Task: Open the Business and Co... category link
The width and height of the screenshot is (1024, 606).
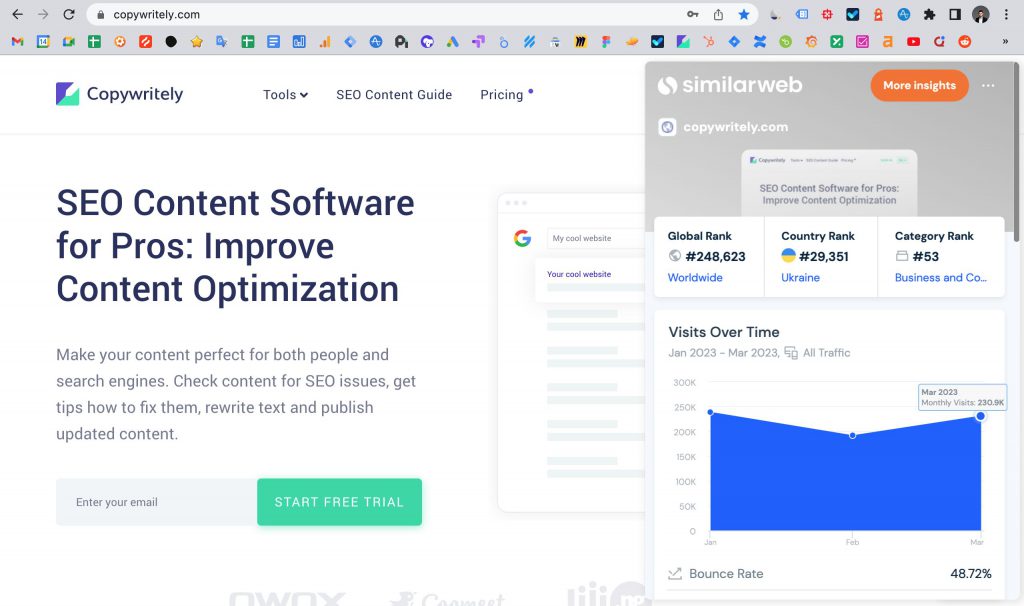Action: point(940,278)
